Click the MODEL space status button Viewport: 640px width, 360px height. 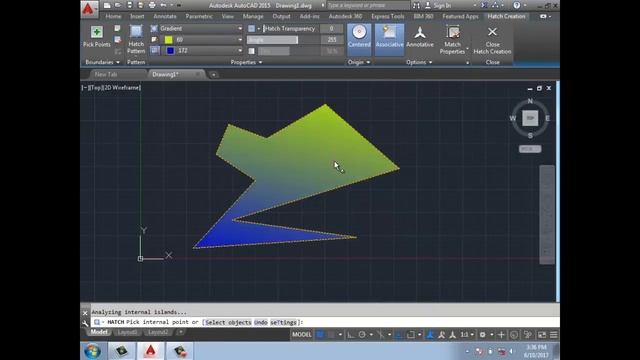coord(302,335)
